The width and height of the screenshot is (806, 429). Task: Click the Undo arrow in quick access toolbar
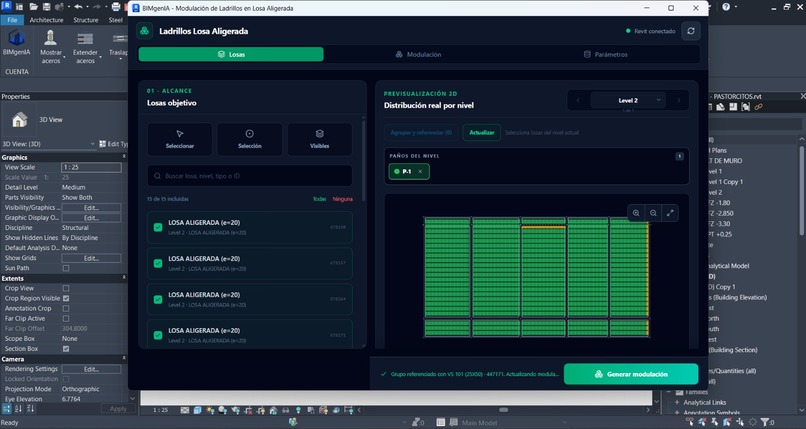[78, 7]
